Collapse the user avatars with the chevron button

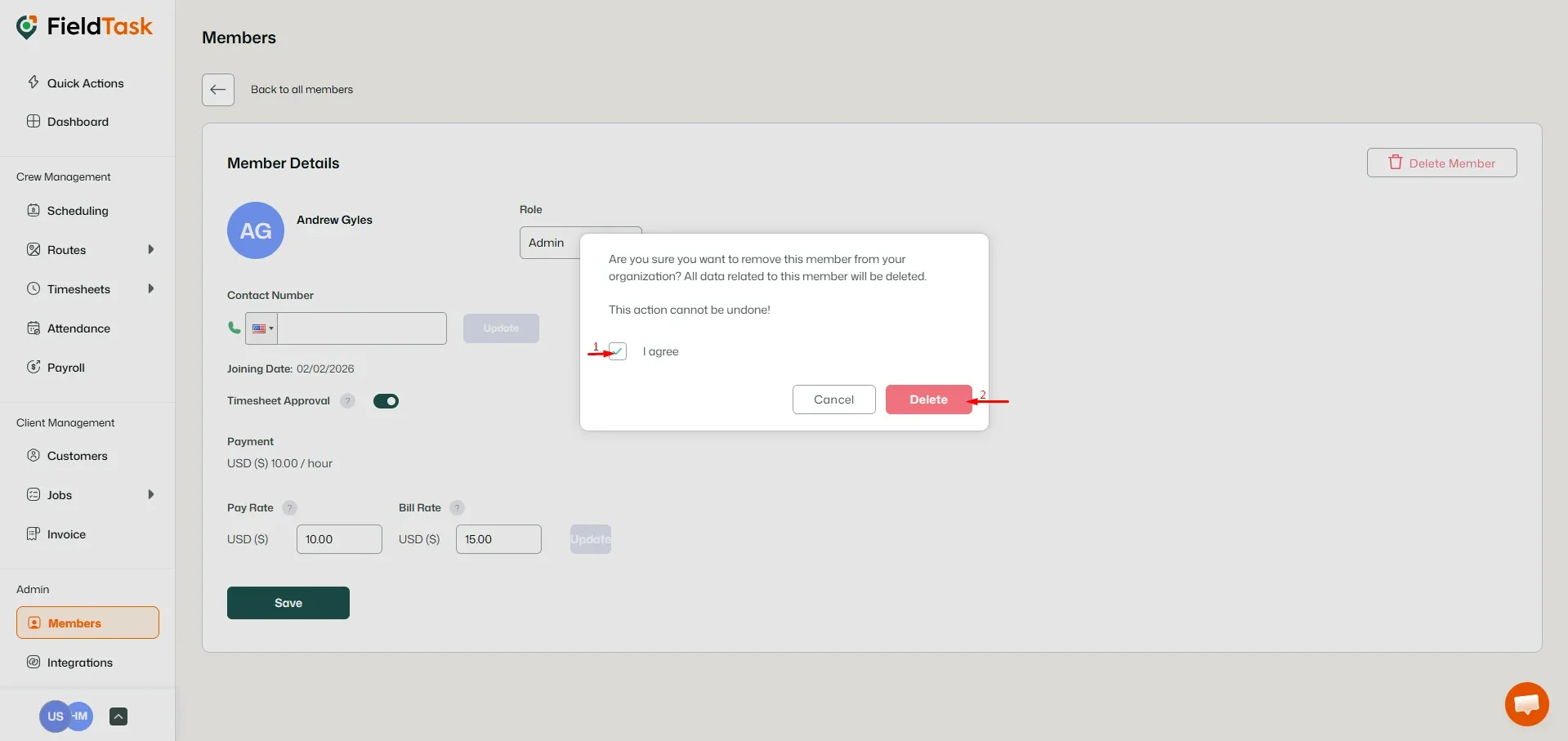pos(118,716)
